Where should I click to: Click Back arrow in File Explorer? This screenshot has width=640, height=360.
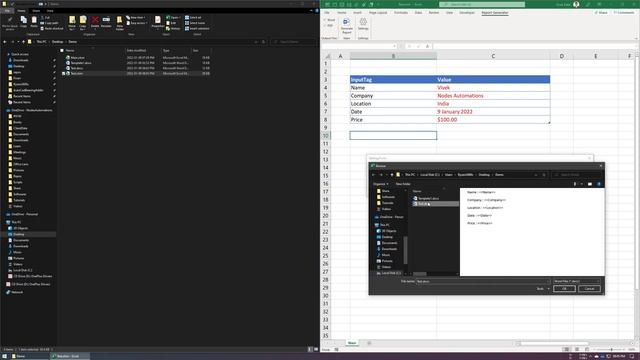point(4,42)
